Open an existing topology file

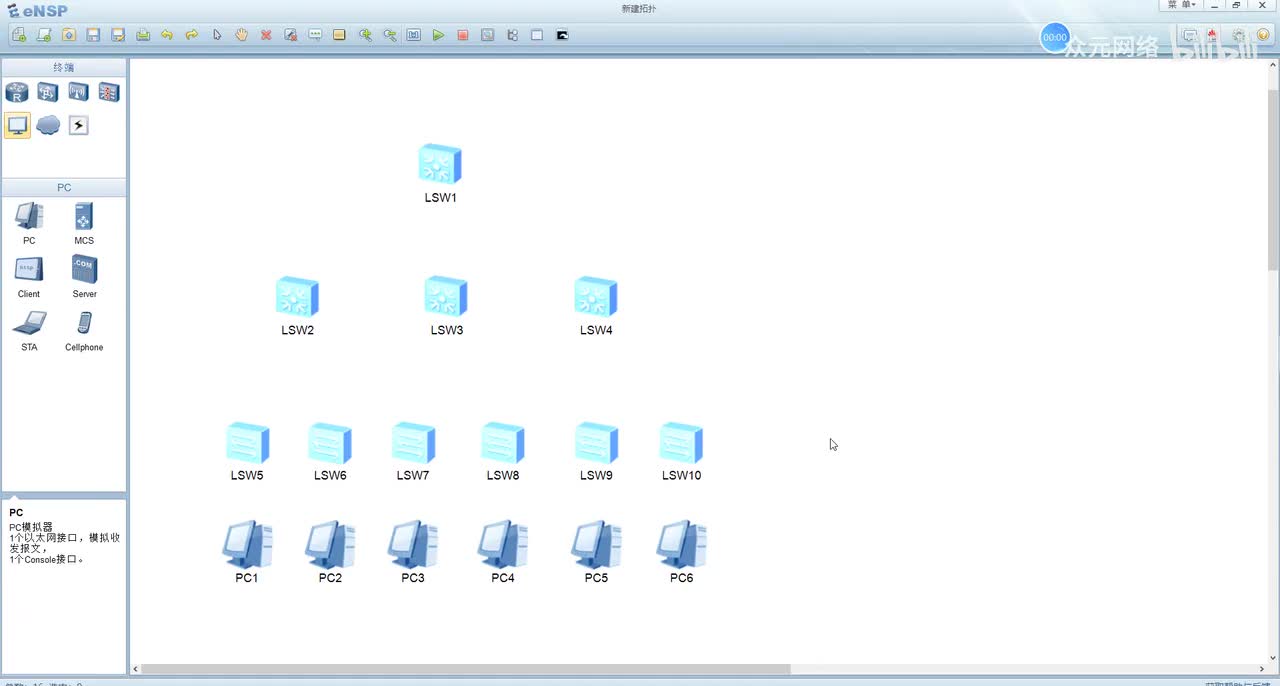coord(68,35)
